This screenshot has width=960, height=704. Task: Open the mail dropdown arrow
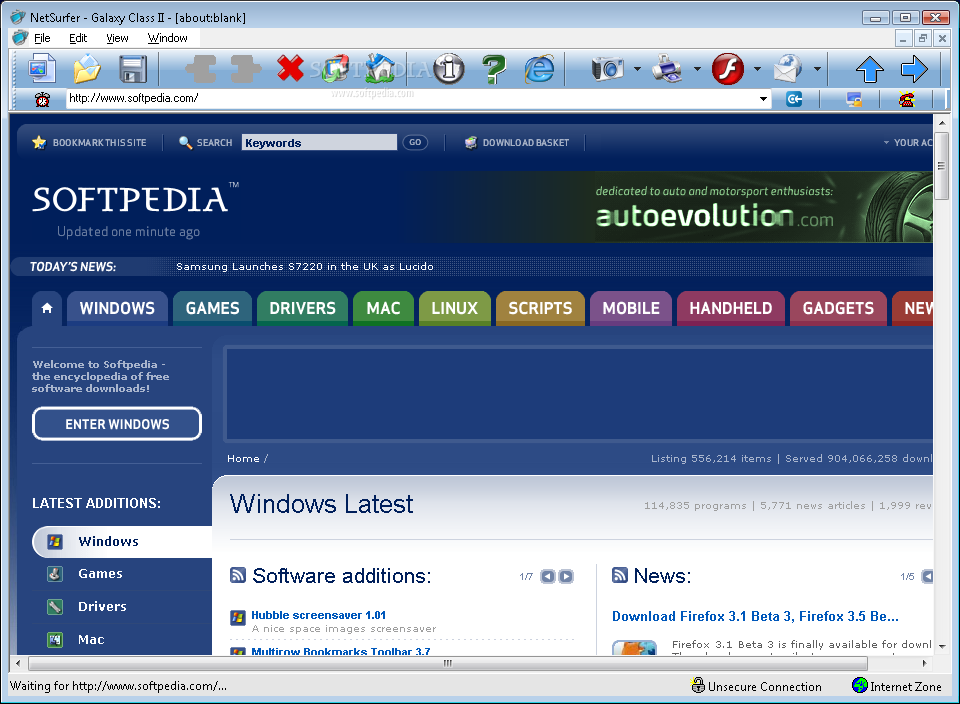tap(817, 69)
